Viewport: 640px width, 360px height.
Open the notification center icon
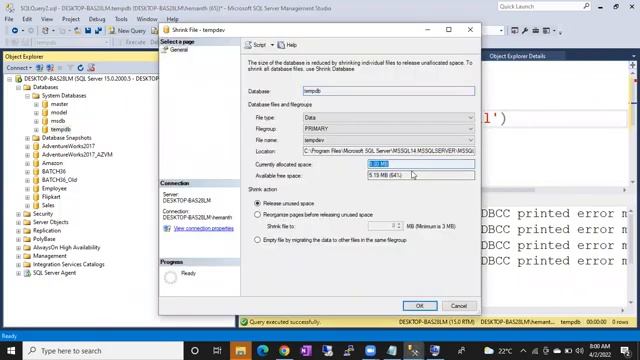tap(625, 351)
